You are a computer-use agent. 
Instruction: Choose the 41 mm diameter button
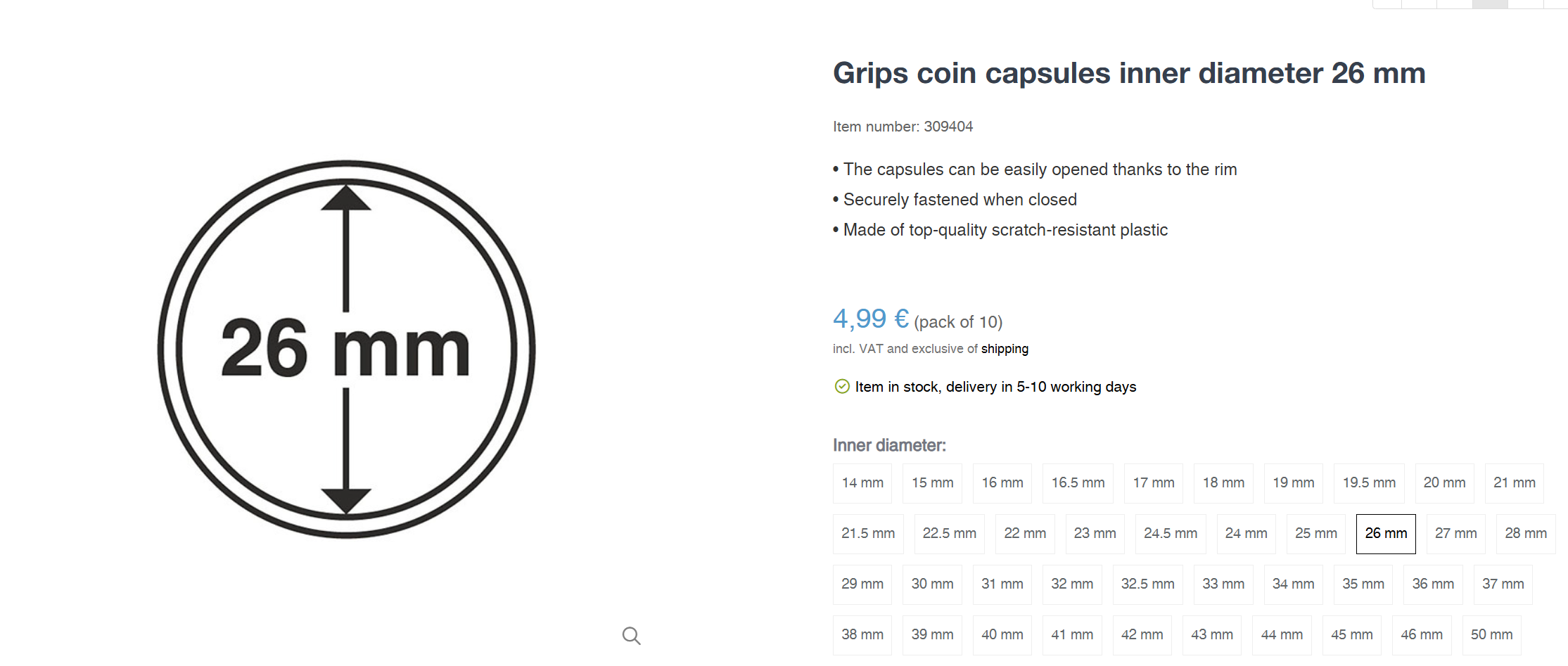(1072, 635)
